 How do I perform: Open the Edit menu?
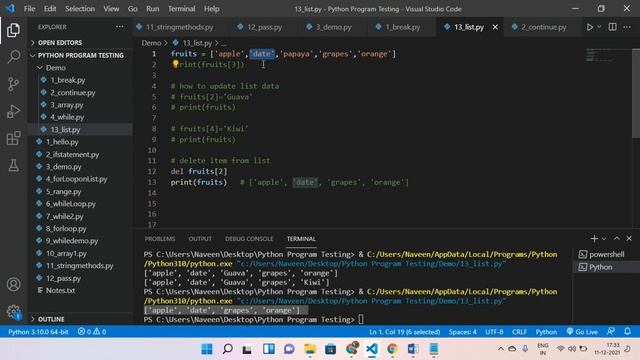click(x=50, y=9)
